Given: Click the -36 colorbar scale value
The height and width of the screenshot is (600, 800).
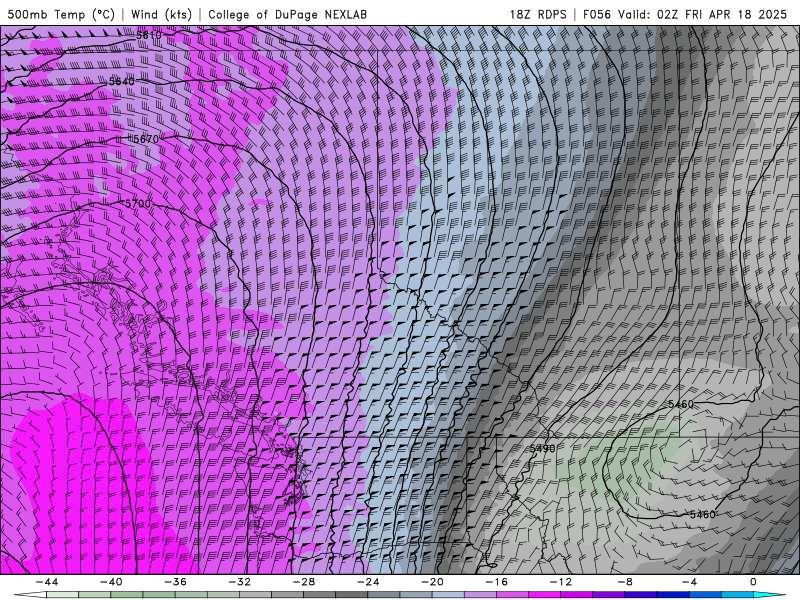Looking at the screenshot, I should [176, 582].
